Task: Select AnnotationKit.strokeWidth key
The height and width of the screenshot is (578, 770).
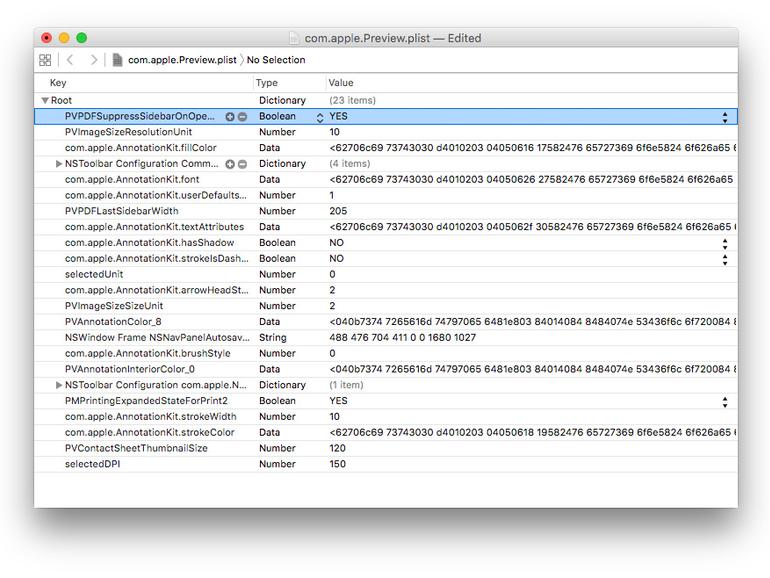Action: pos(150,416)
